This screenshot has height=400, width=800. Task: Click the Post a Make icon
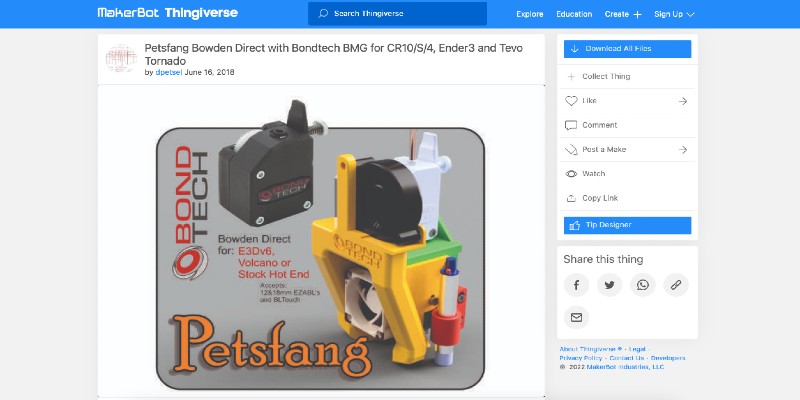coord(571,149)
